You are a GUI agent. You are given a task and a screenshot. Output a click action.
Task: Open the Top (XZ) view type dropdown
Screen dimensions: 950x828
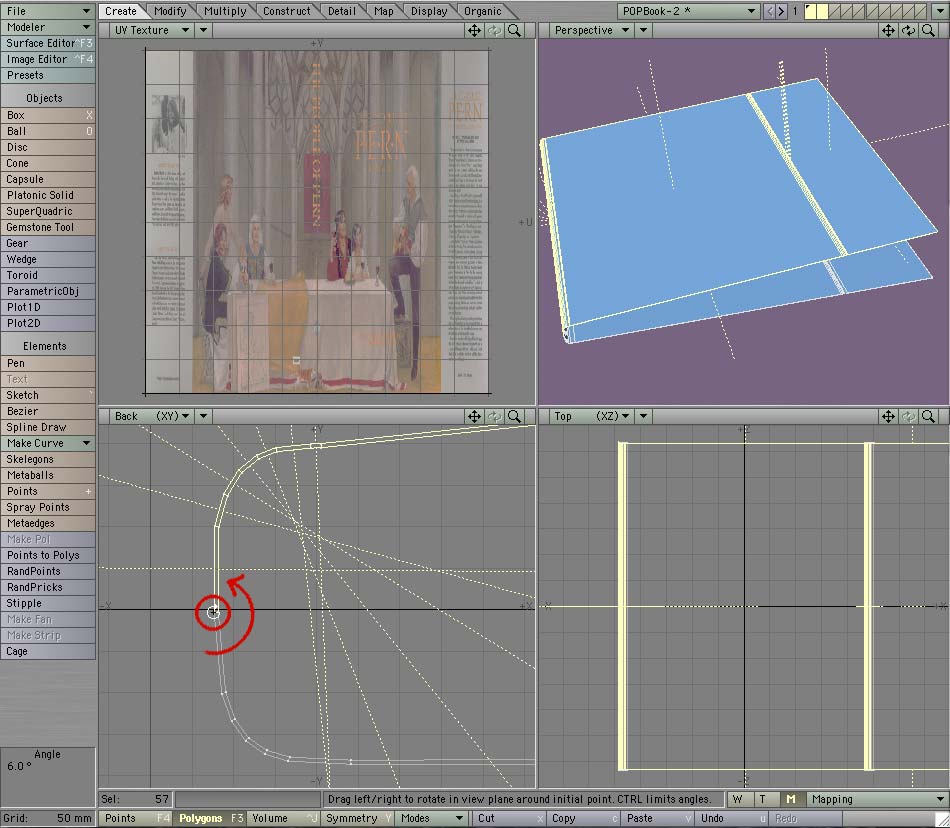(x=592, y=416)
